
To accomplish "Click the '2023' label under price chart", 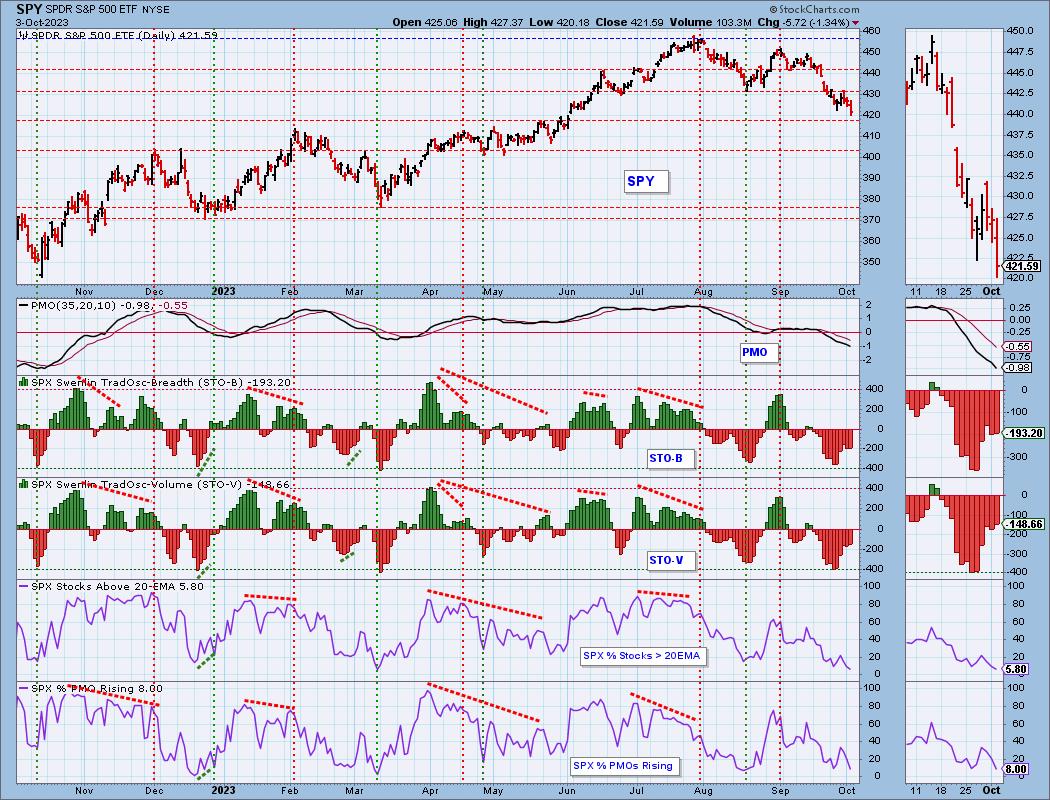I will [223, 291].
